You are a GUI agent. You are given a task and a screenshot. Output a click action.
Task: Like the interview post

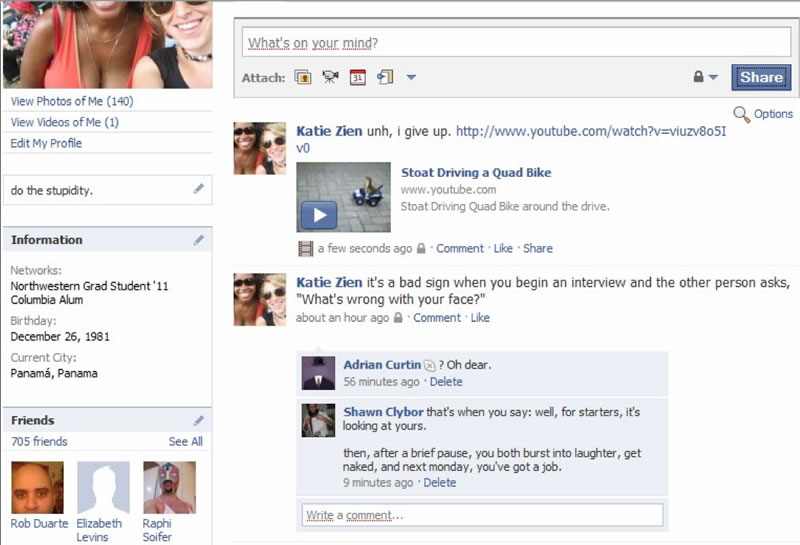(x=480, y=318)
